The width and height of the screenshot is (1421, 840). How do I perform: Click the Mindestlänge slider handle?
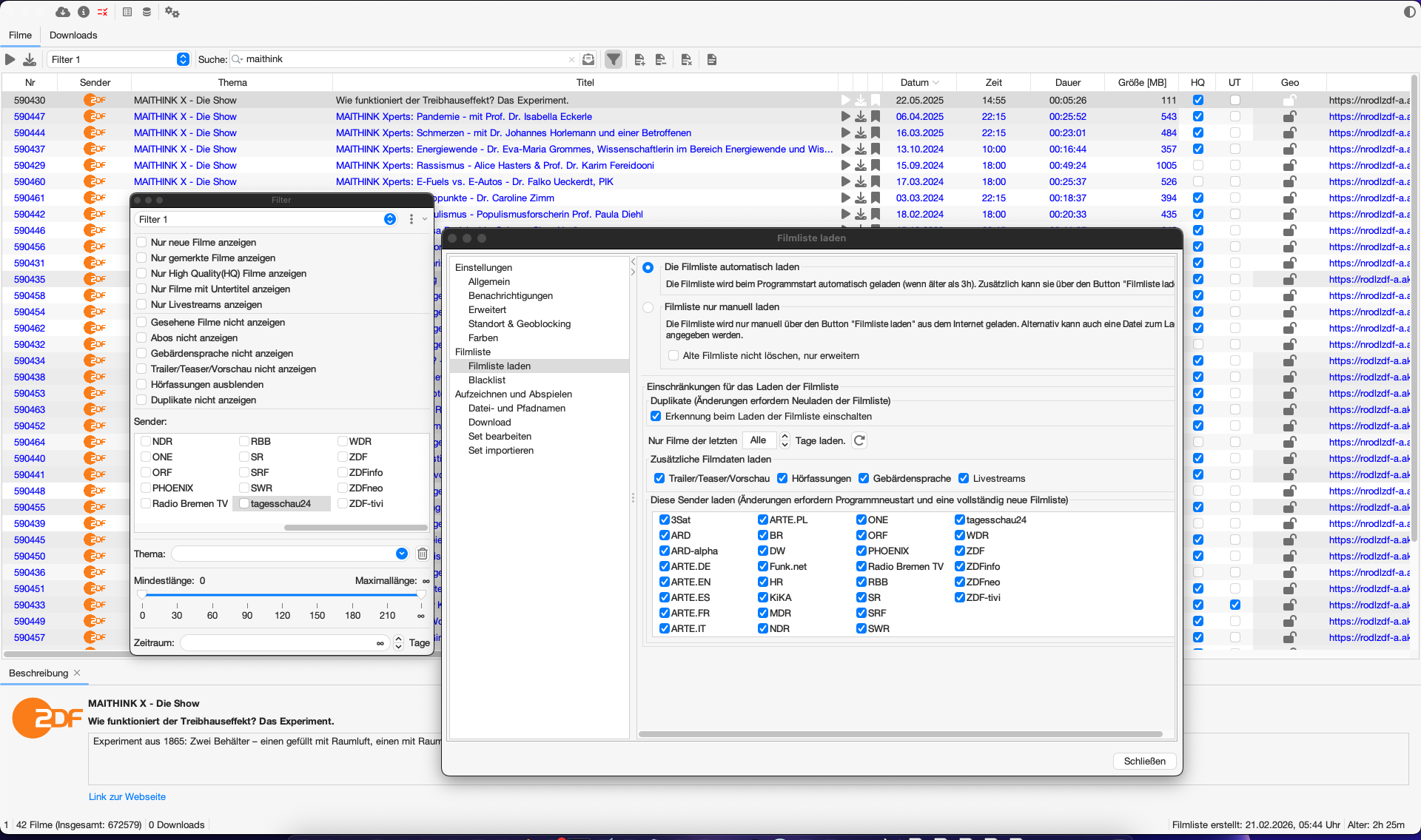(x=142, y=594)
